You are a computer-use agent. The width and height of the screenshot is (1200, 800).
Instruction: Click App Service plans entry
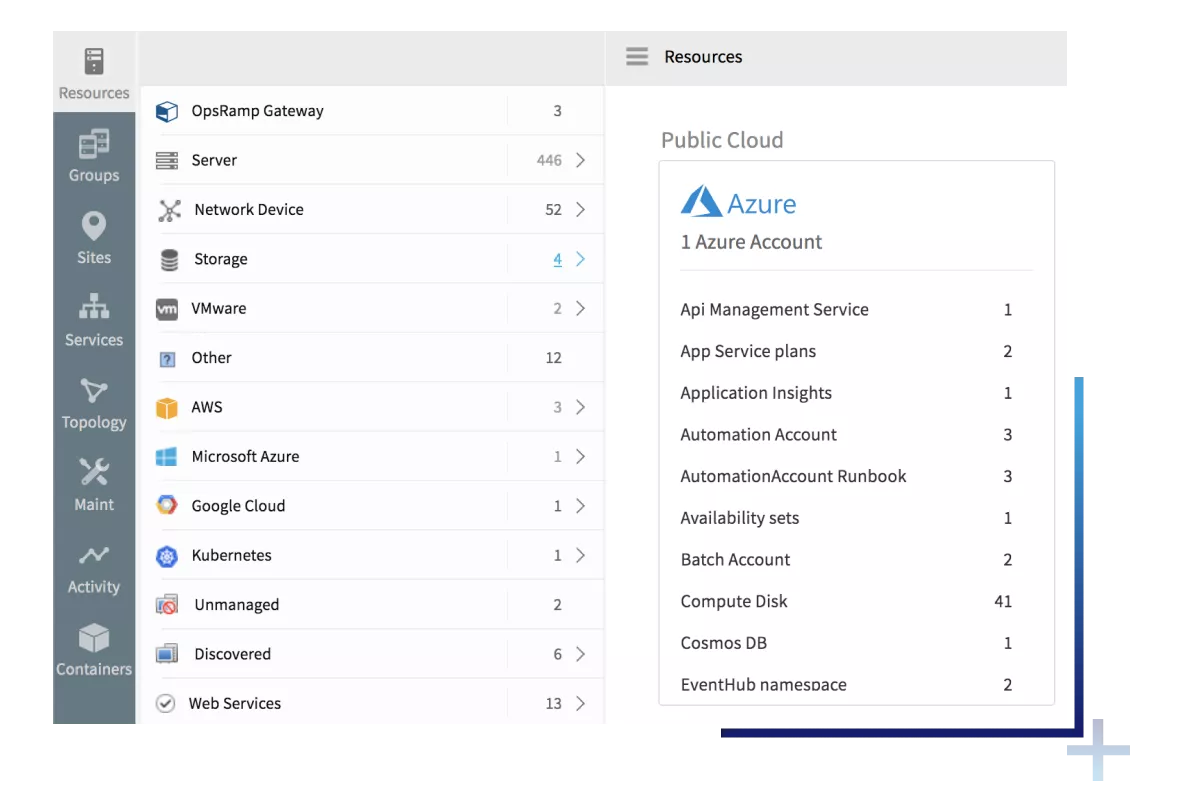748,351
